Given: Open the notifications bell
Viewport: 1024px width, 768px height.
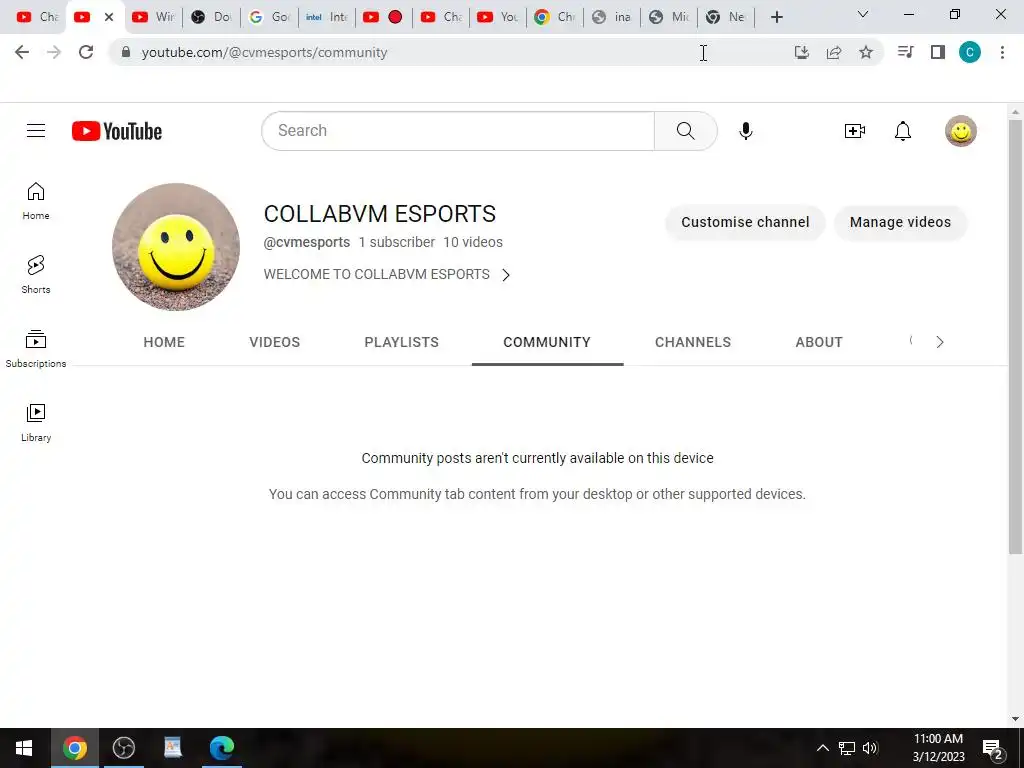Looking at the screenshot, I should click(x=903, y=131).
